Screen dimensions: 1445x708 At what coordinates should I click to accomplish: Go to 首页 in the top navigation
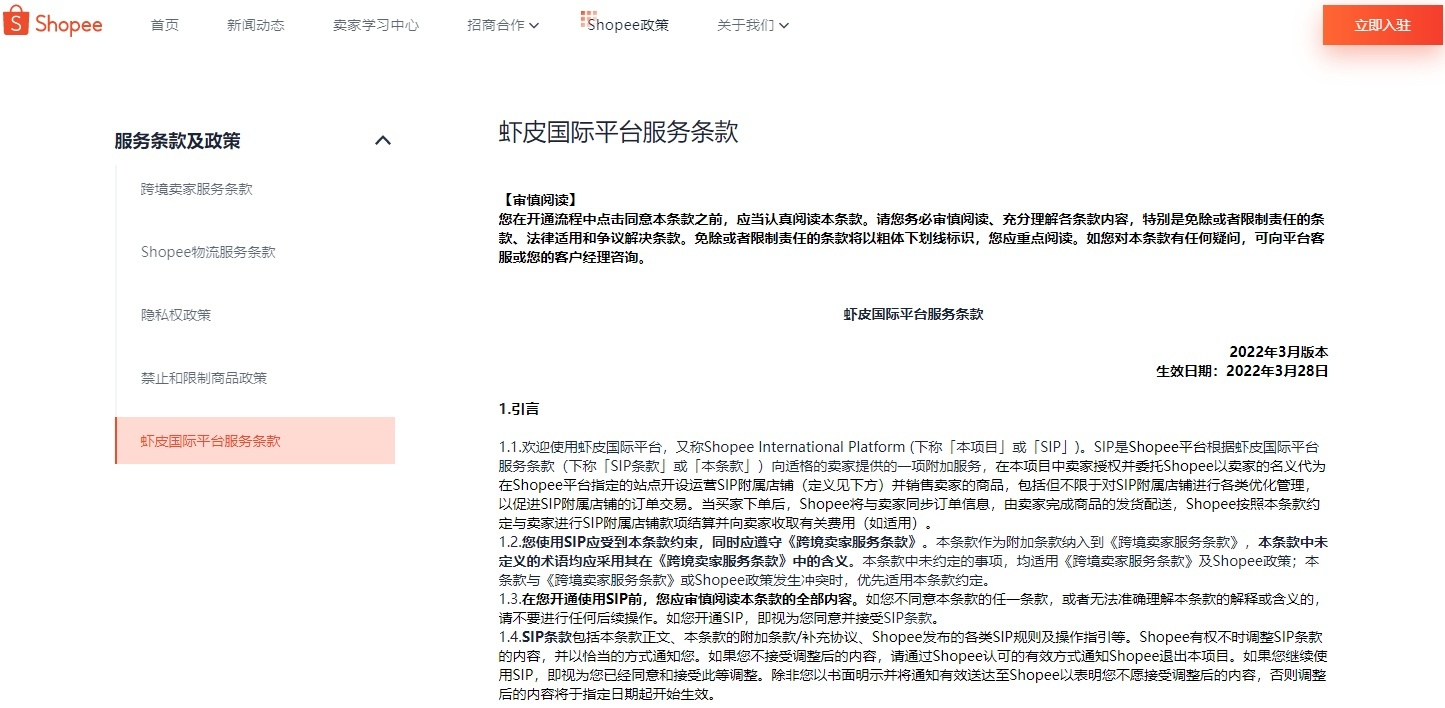pyautogui.click(x=165, y=25)
